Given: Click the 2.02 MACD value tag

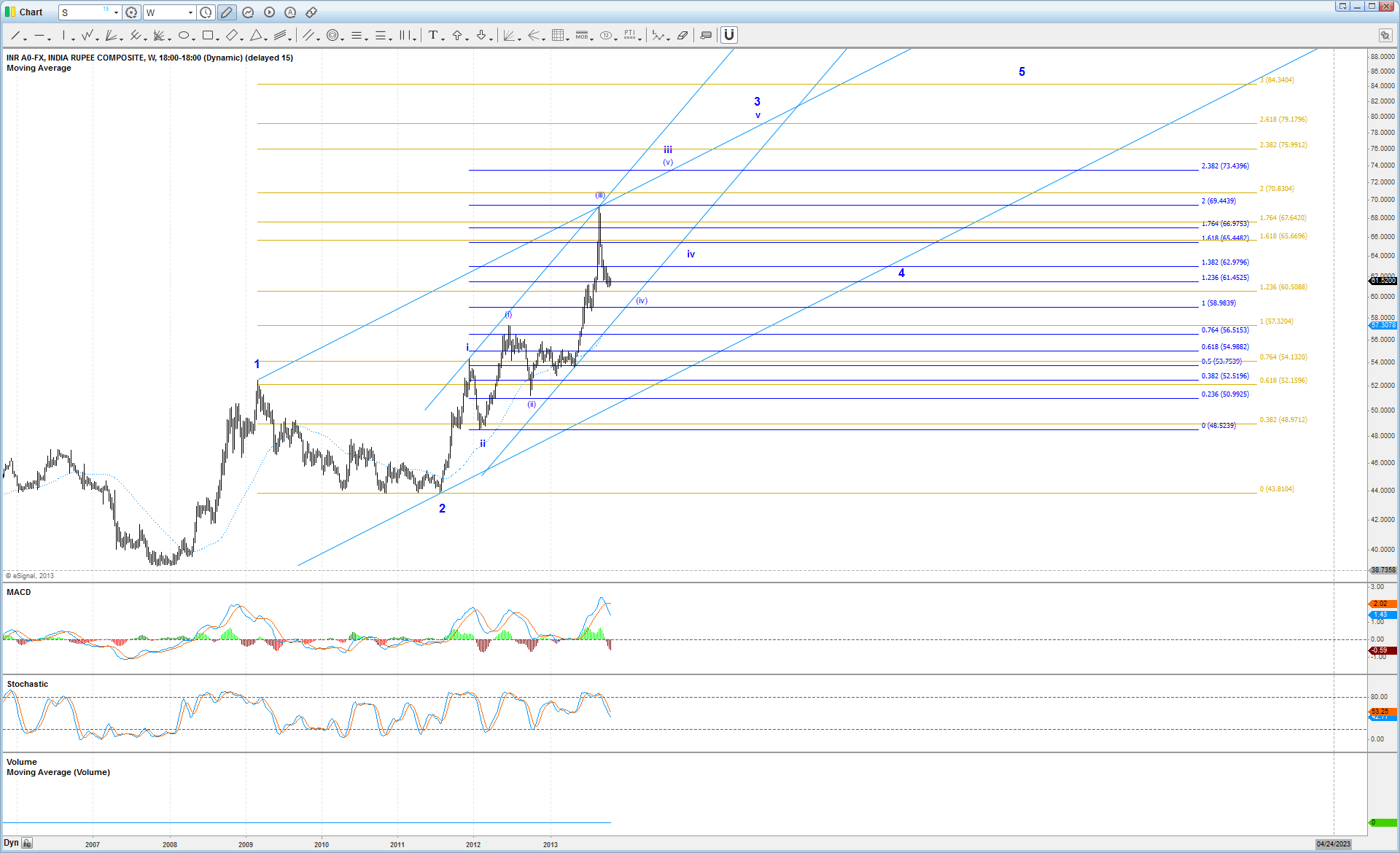Looking at the screenshot, I should click(x=1382, y=604).
